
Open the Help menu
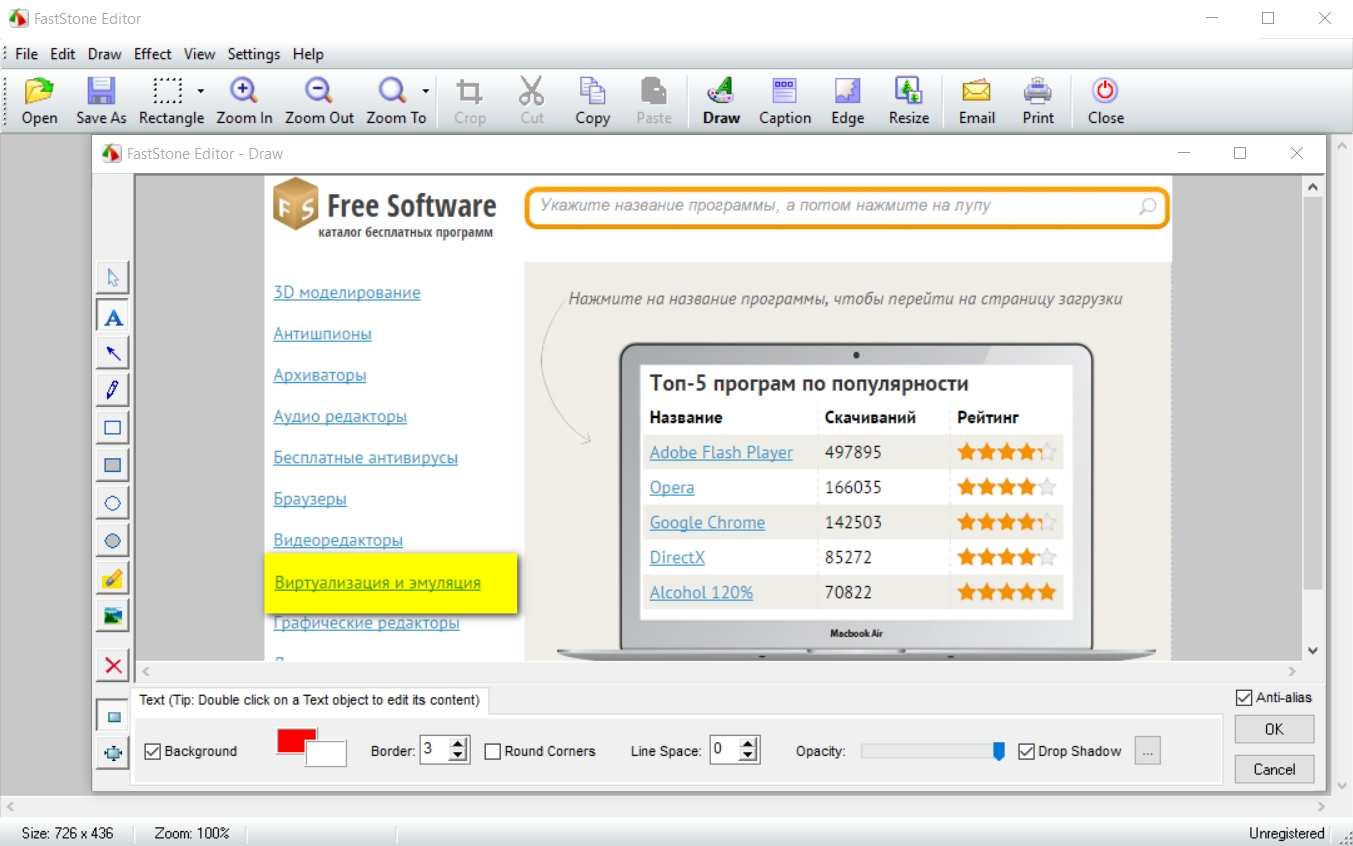click(x=308, y=54)
